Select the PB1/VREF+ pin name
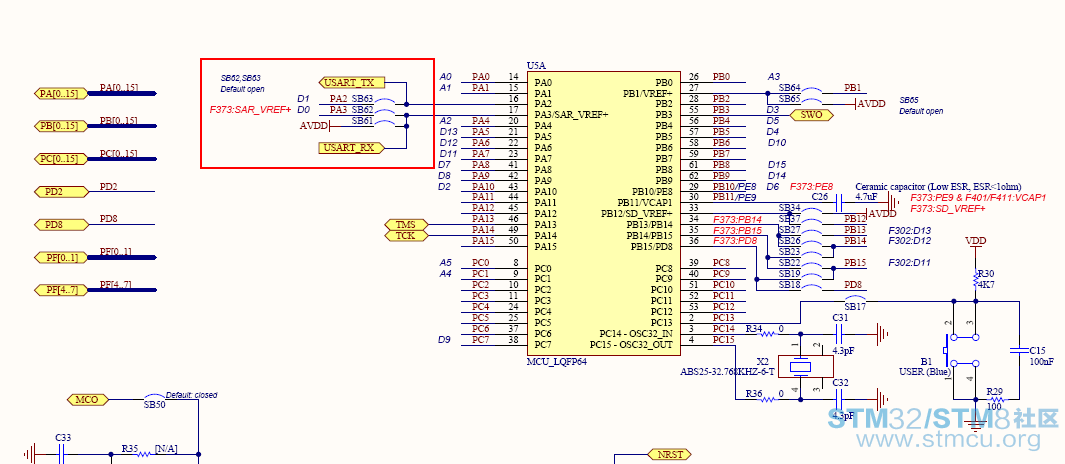 (x=647, y=93)
